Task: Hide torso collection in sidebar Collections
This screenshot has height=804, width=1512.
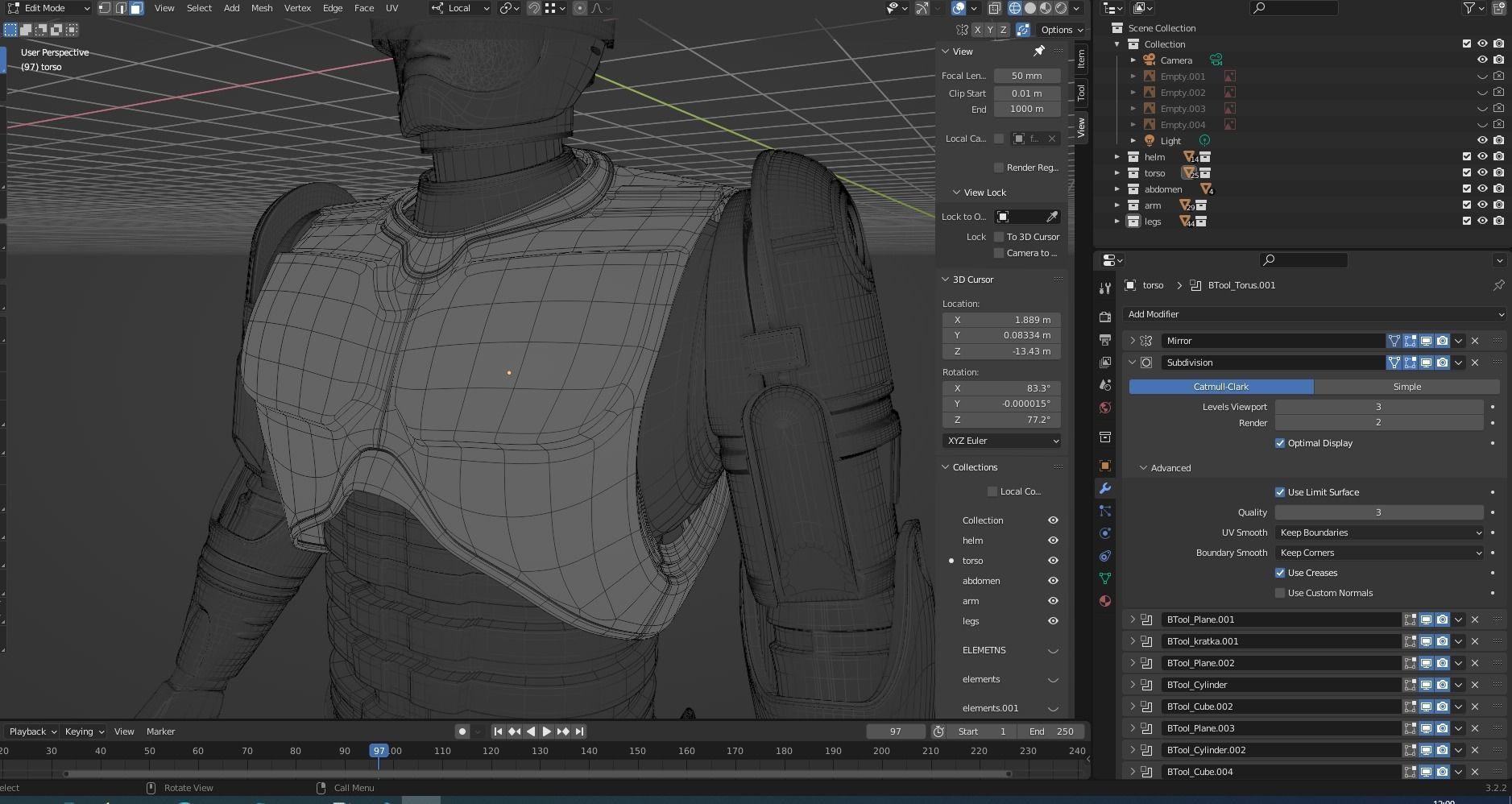Action: tap(1053, 561)
